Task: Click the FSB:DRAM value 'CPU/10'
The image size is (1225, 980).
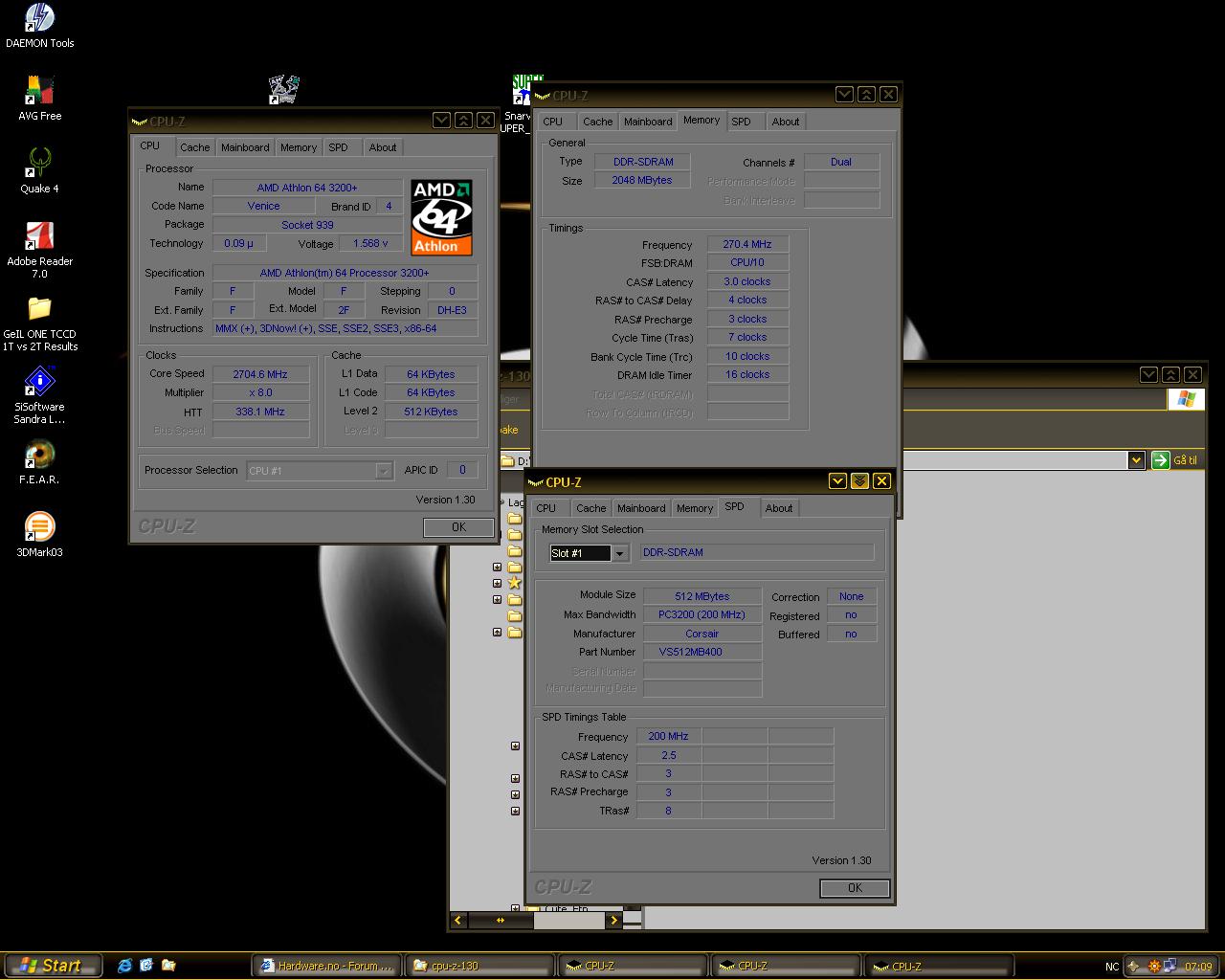Action: (747, 262)
